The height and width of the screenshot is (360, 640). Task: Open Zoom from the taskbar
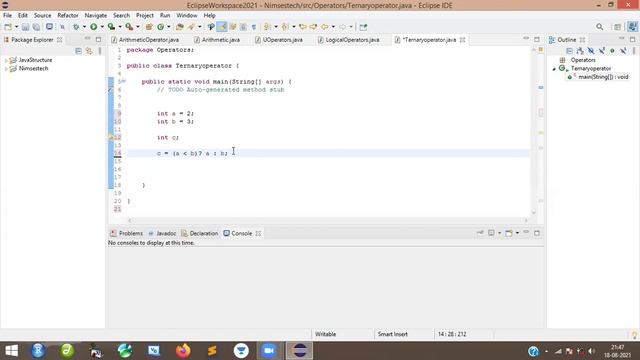[269, 351]
